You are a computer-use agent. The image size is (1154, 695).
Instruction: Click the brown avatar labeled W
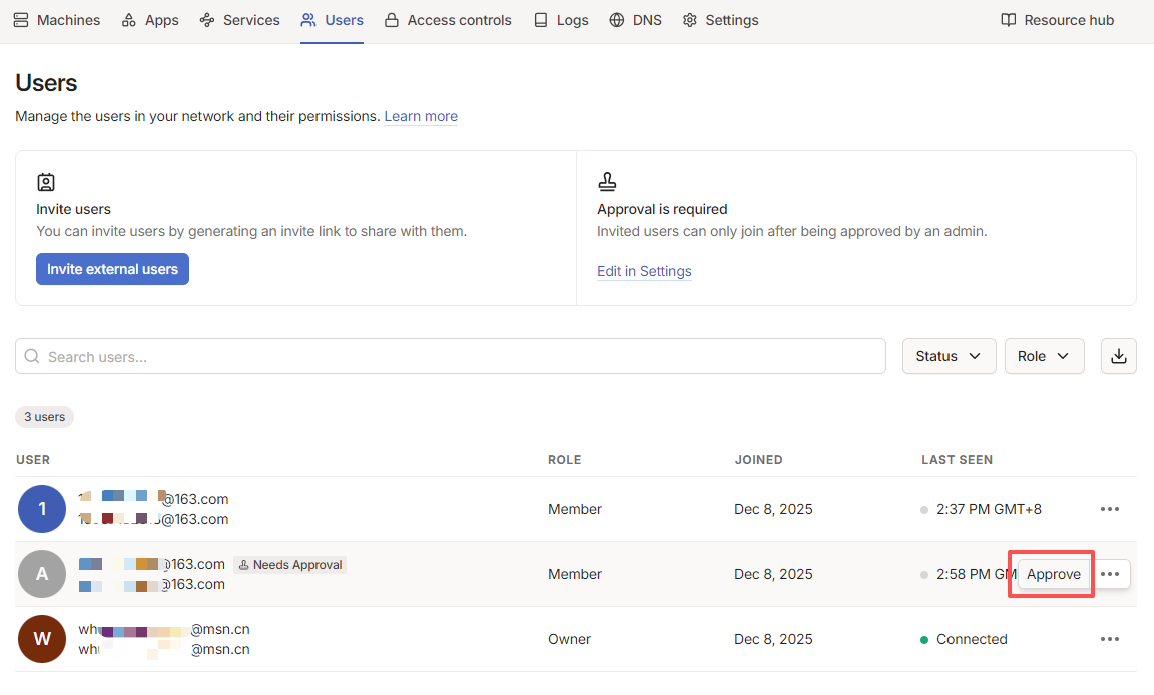click(x=42, y=639)
